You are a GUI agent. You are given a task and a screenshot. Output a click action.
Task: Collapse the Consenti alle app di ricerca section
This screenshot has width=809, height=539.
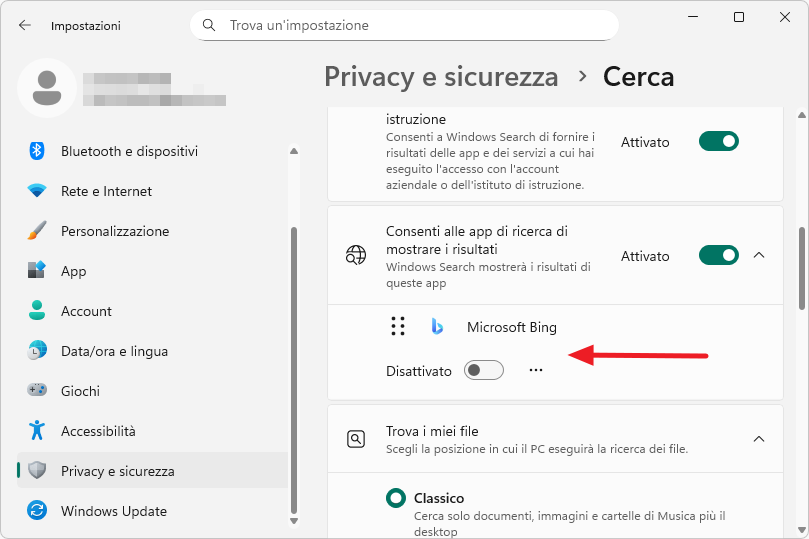[758, 255]
